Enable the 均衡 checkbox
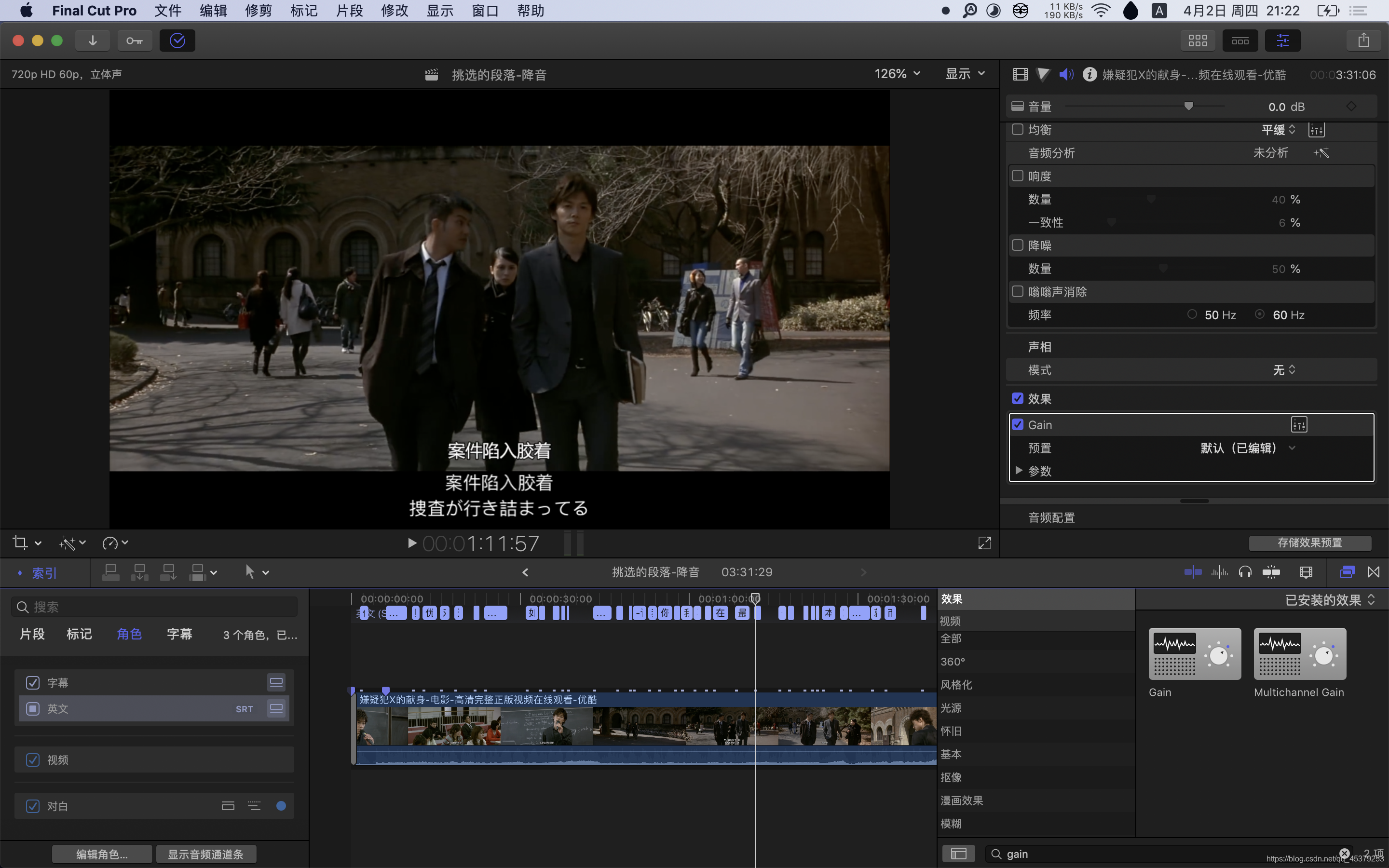The height and width of the screenshot is (868, 1389). 1018,129
